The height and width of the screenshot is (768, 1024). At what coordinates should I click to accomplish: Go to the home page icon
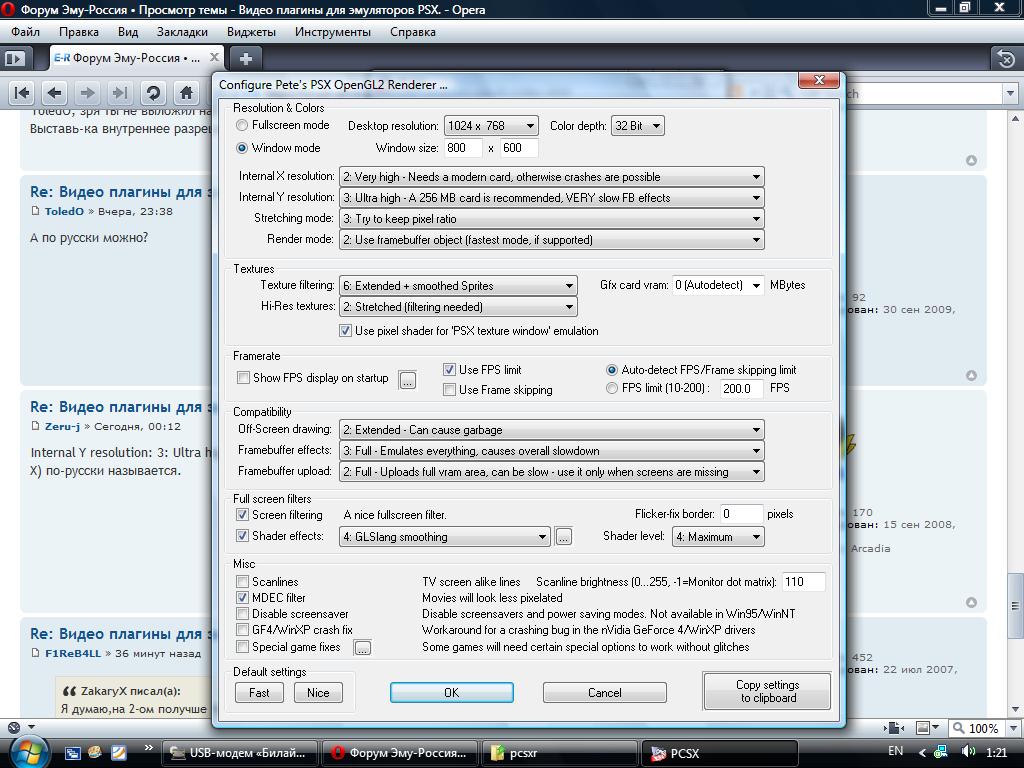click(x=186, y=93)
